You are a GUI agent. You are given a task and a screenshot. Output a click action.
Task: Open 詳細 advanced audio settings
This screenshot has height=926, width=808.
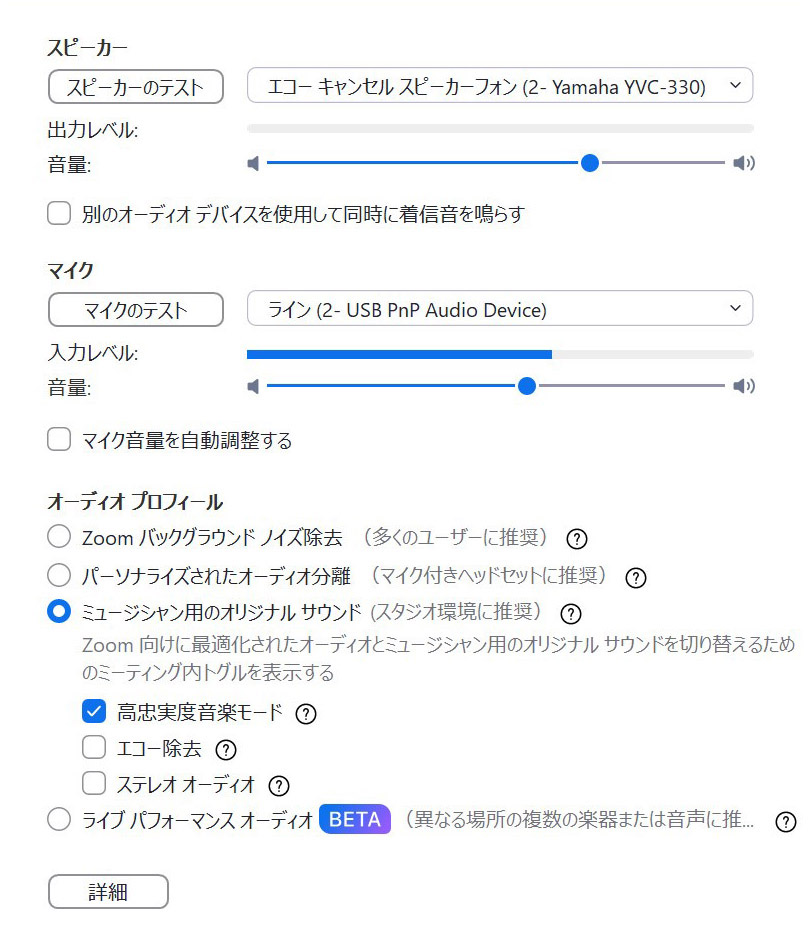108,892
